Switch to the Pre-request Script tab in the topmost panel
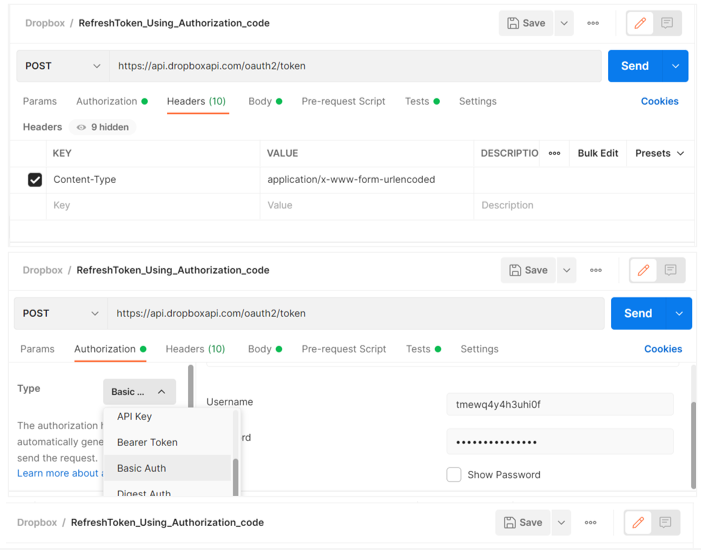The width and height of the screenshot is (701, 550). coord(343,101)
